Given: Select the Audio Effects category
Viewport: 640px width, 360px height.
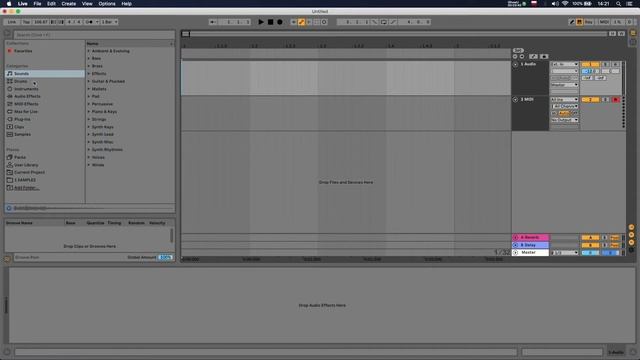Looking at the screenshot, I should [x=27, y=96].
